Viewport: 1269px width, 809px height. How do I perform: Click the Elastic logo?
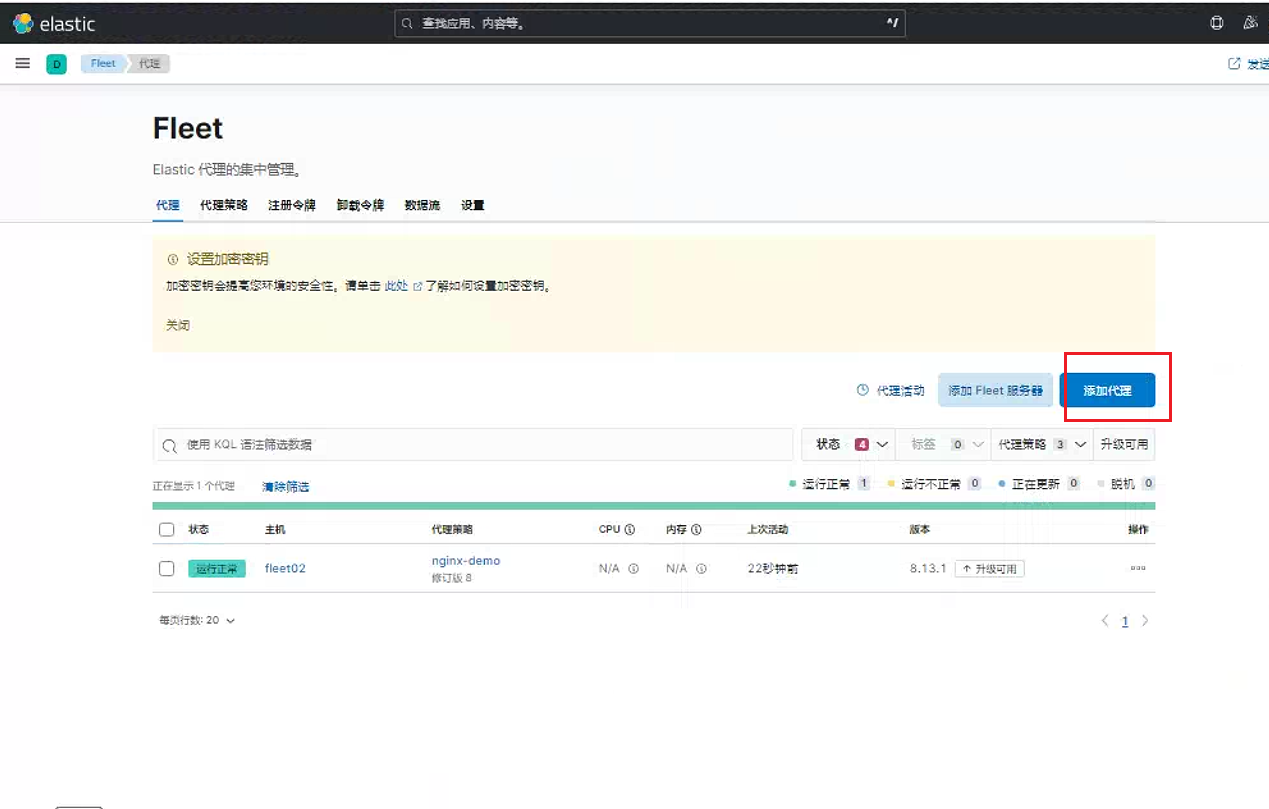(x=54, y=23)
